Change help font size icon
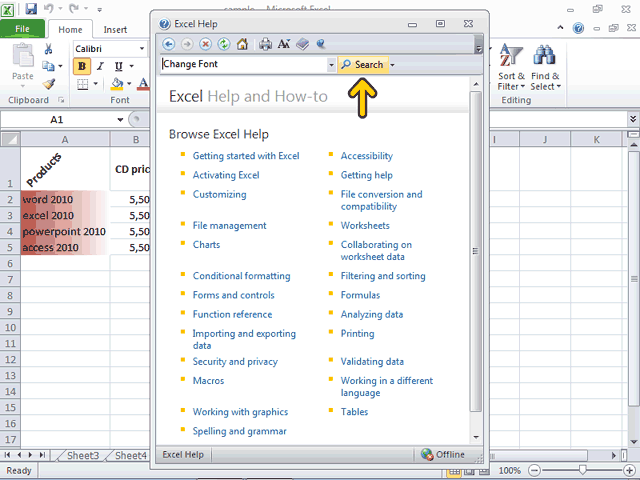Viewport: 640px width, 480px height. click(x=284, y=44)
